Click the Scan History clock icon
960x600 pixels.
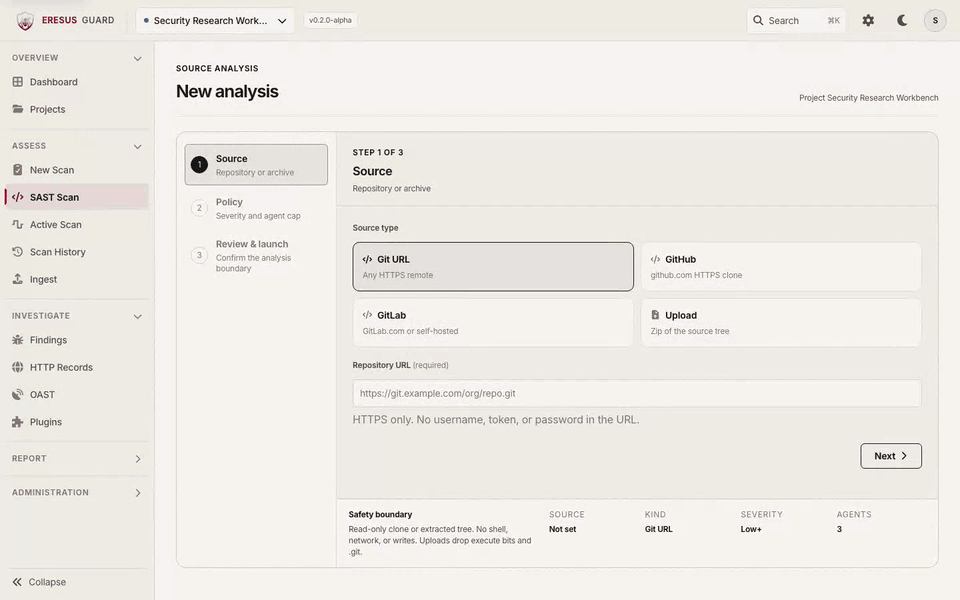click(x=18, y=252)
